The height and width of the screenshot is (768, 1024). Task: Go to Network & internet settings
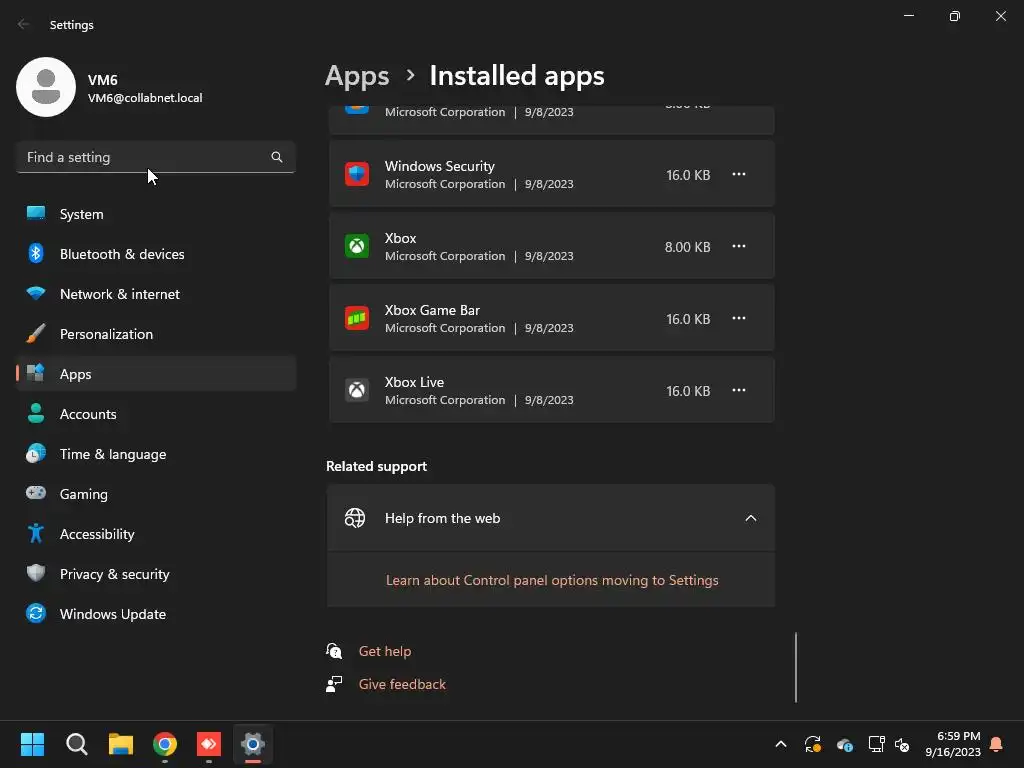[155, 294]
